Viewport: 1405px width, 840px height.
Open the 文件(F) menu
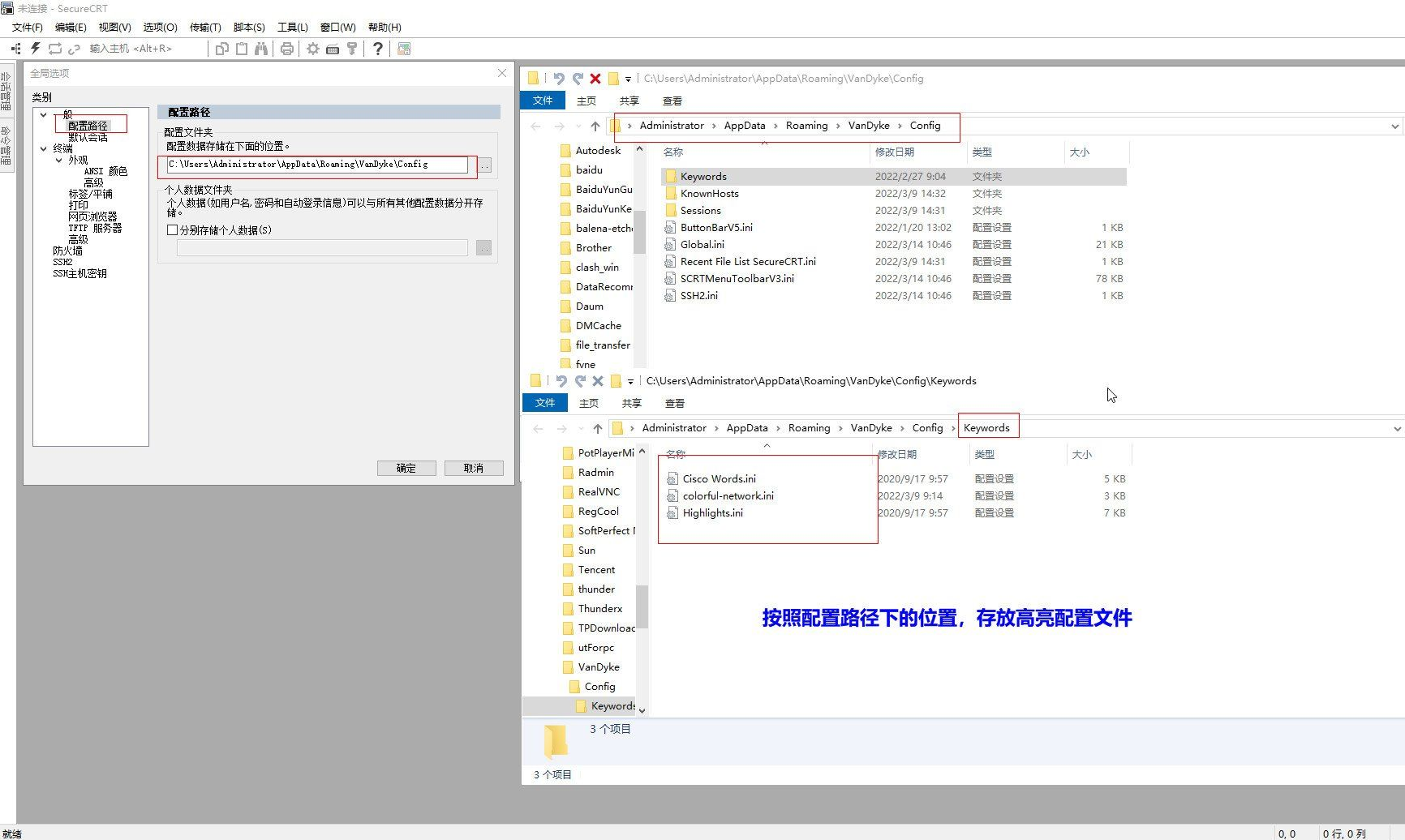click(x=28, y=28)
